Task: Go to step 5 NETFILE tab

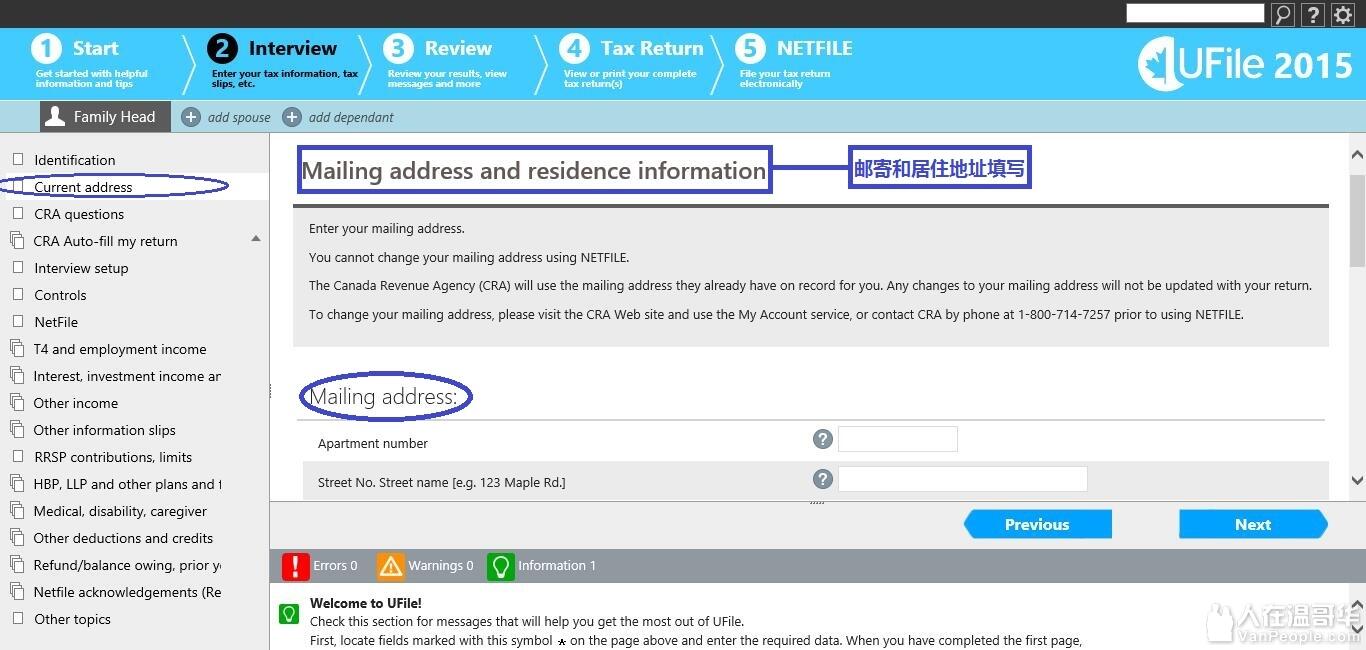Action: point(794,63)
